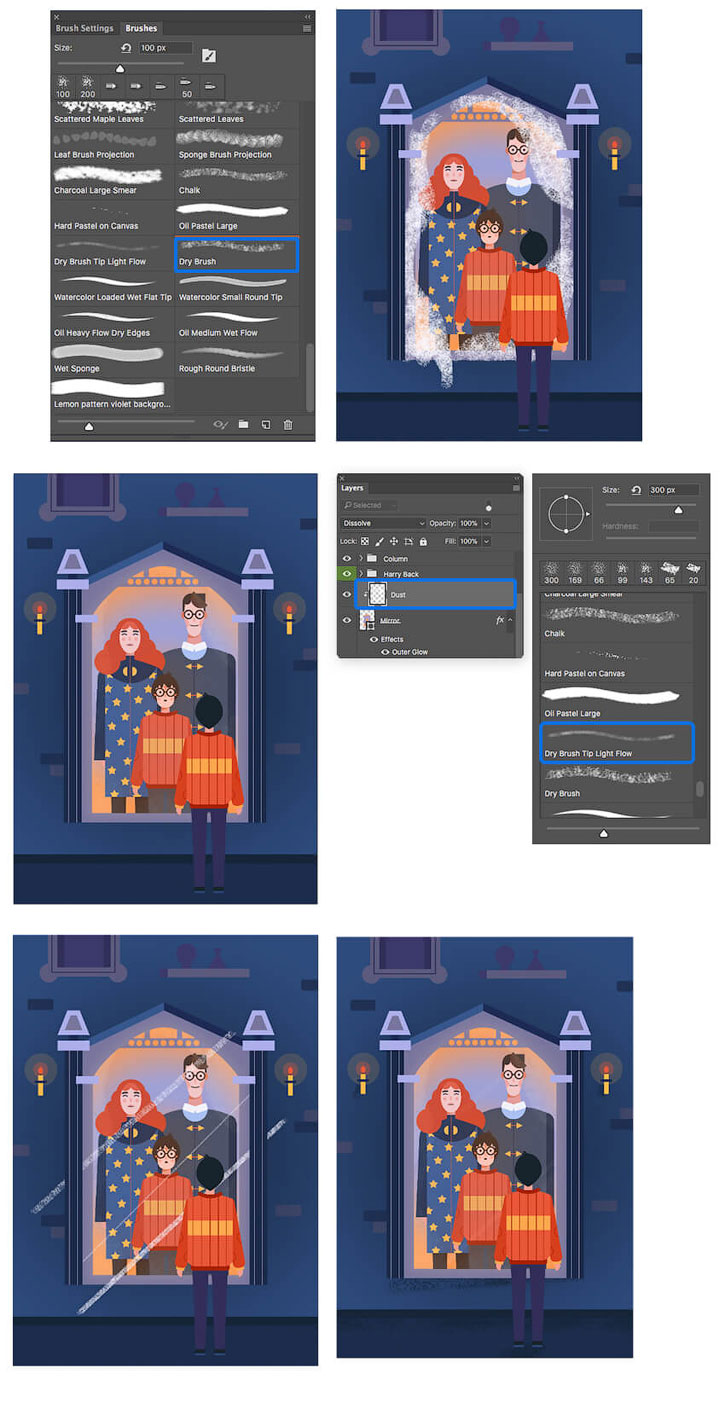Open the Layers tab

pyautogui.click(x=352, y=488)
